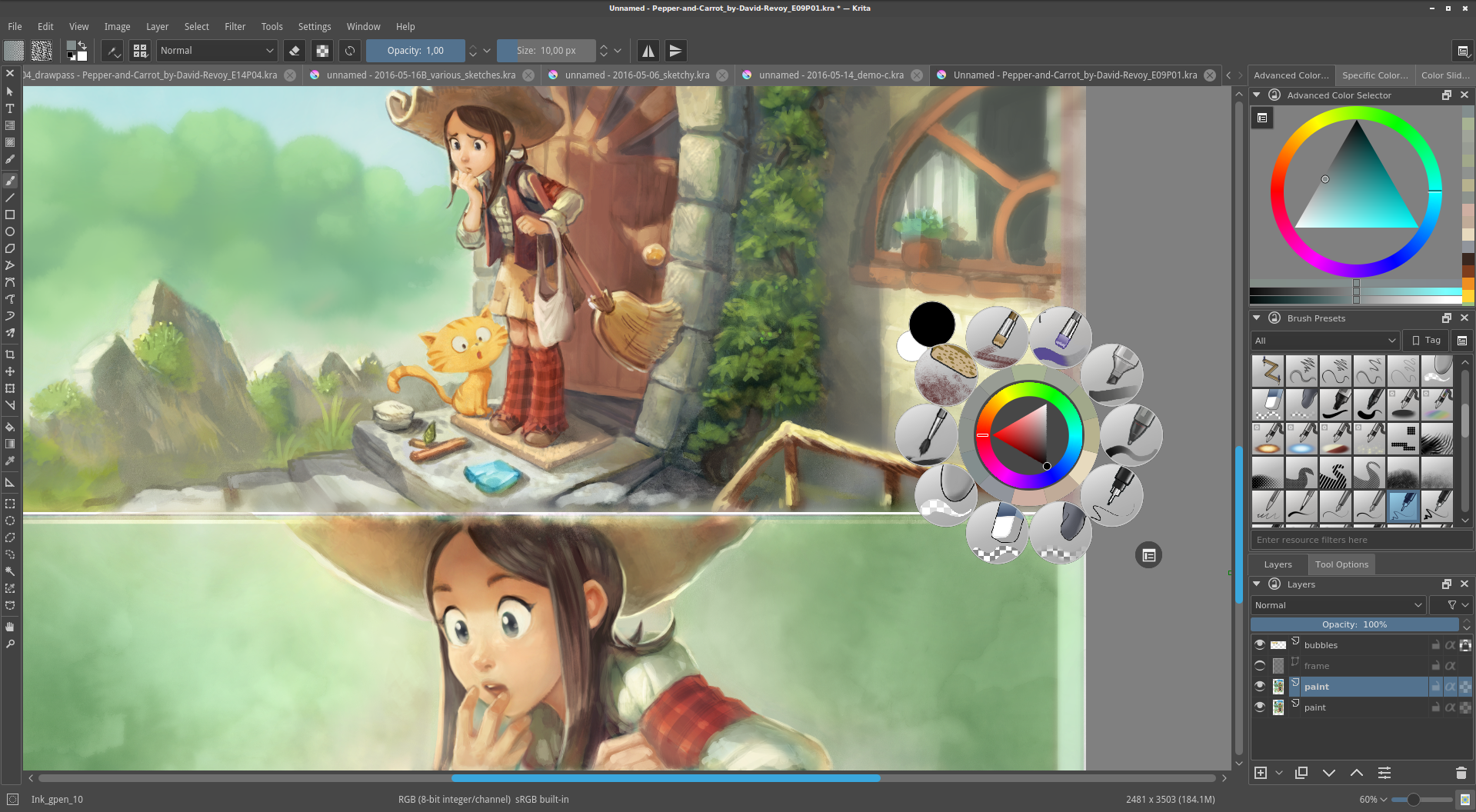Screen dimensions: 1476x812
Task: Select the Crop tool
Action: (x=10, y=354)
